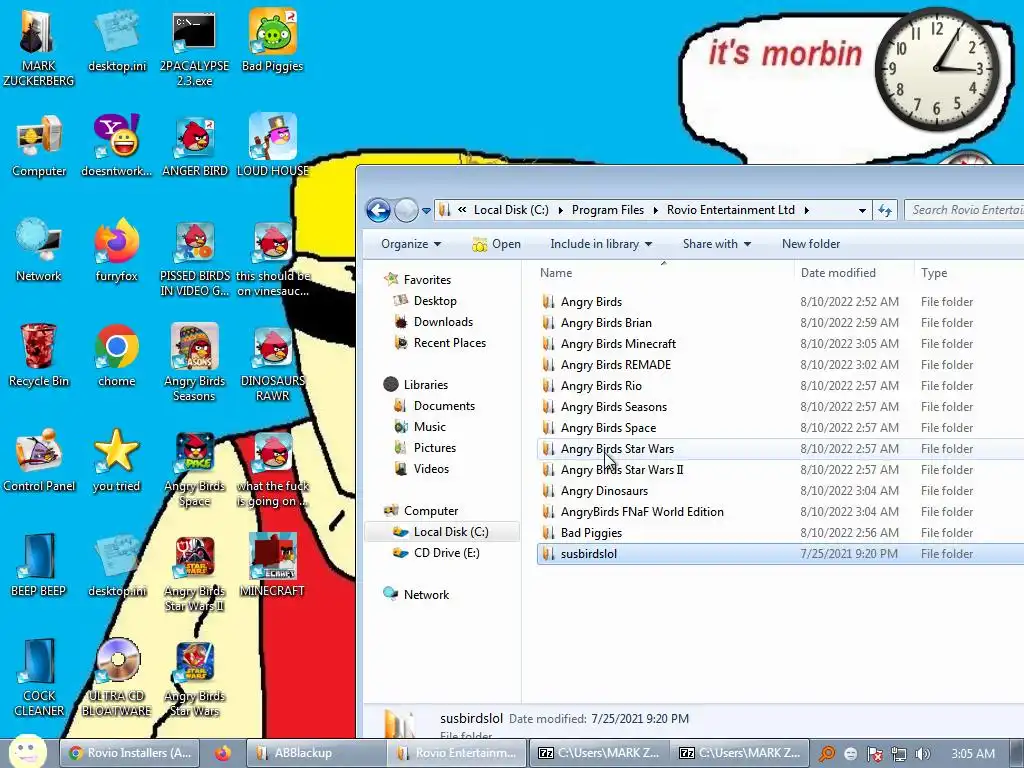Select the chome Chrome desktop icon
Screen dimensions: 1024x768
tap(116, 356)
